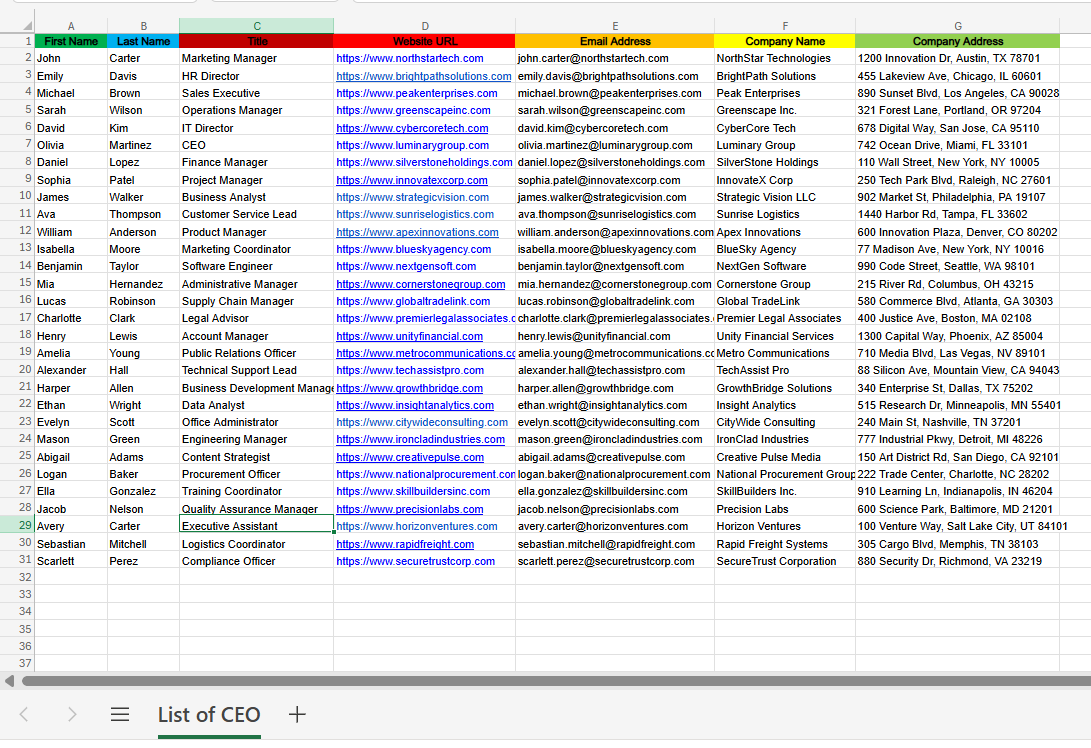Add a new sheet with plus icon

297,714
